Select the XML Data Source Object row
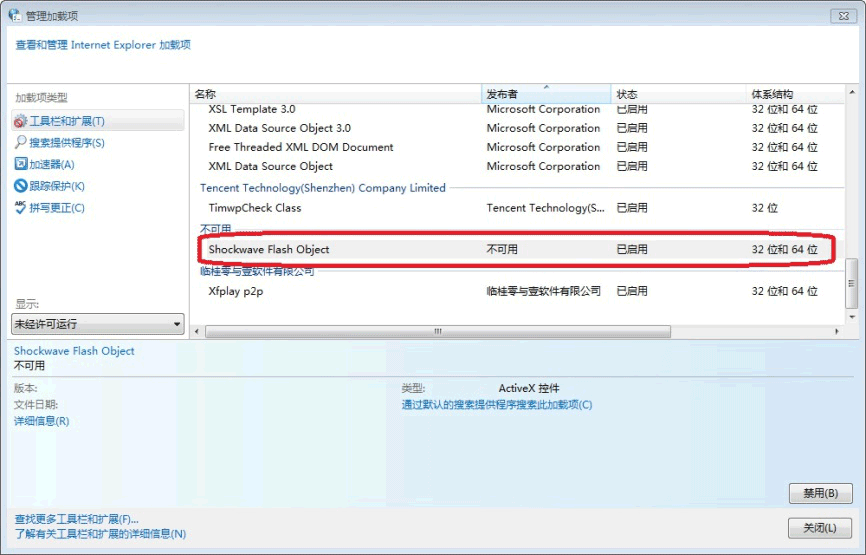The width and height of the screenshot is (866, 555). tap(517, 166)
